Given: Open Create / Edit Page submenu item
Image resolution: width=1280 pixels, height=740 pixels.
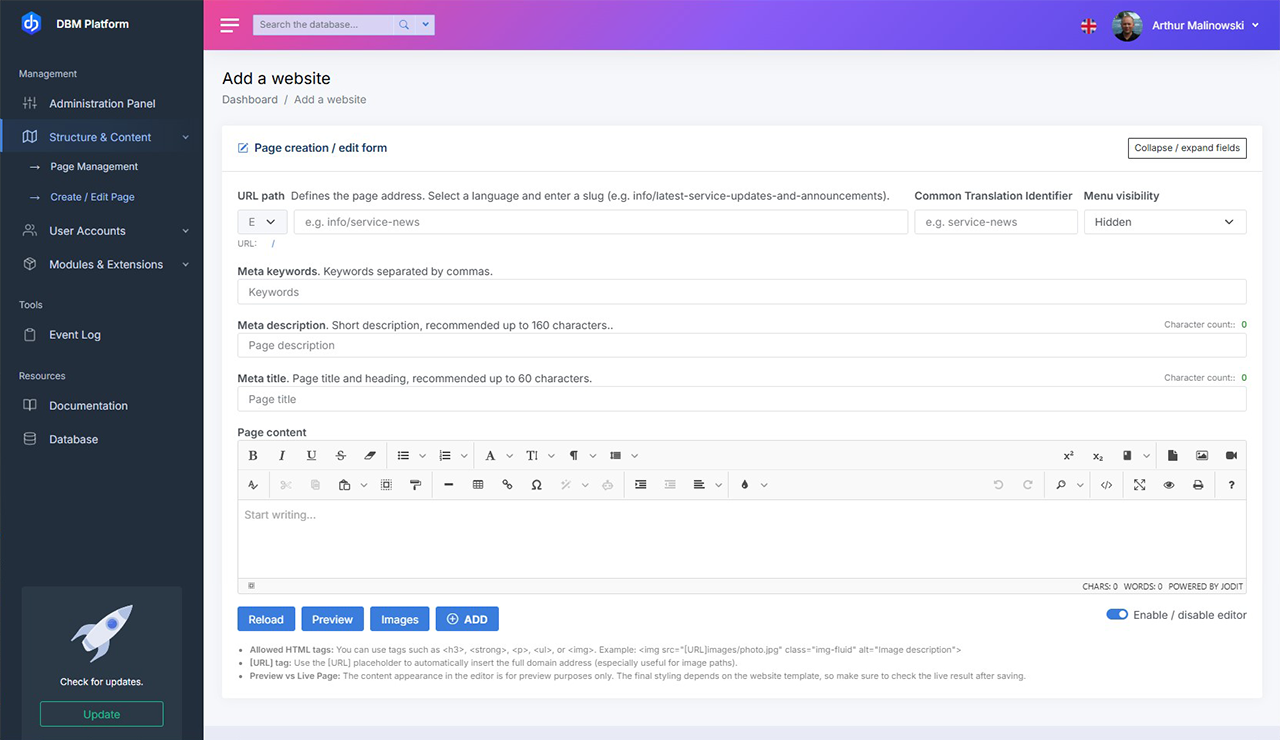Looking at the screenshot, I should (92, 197).
